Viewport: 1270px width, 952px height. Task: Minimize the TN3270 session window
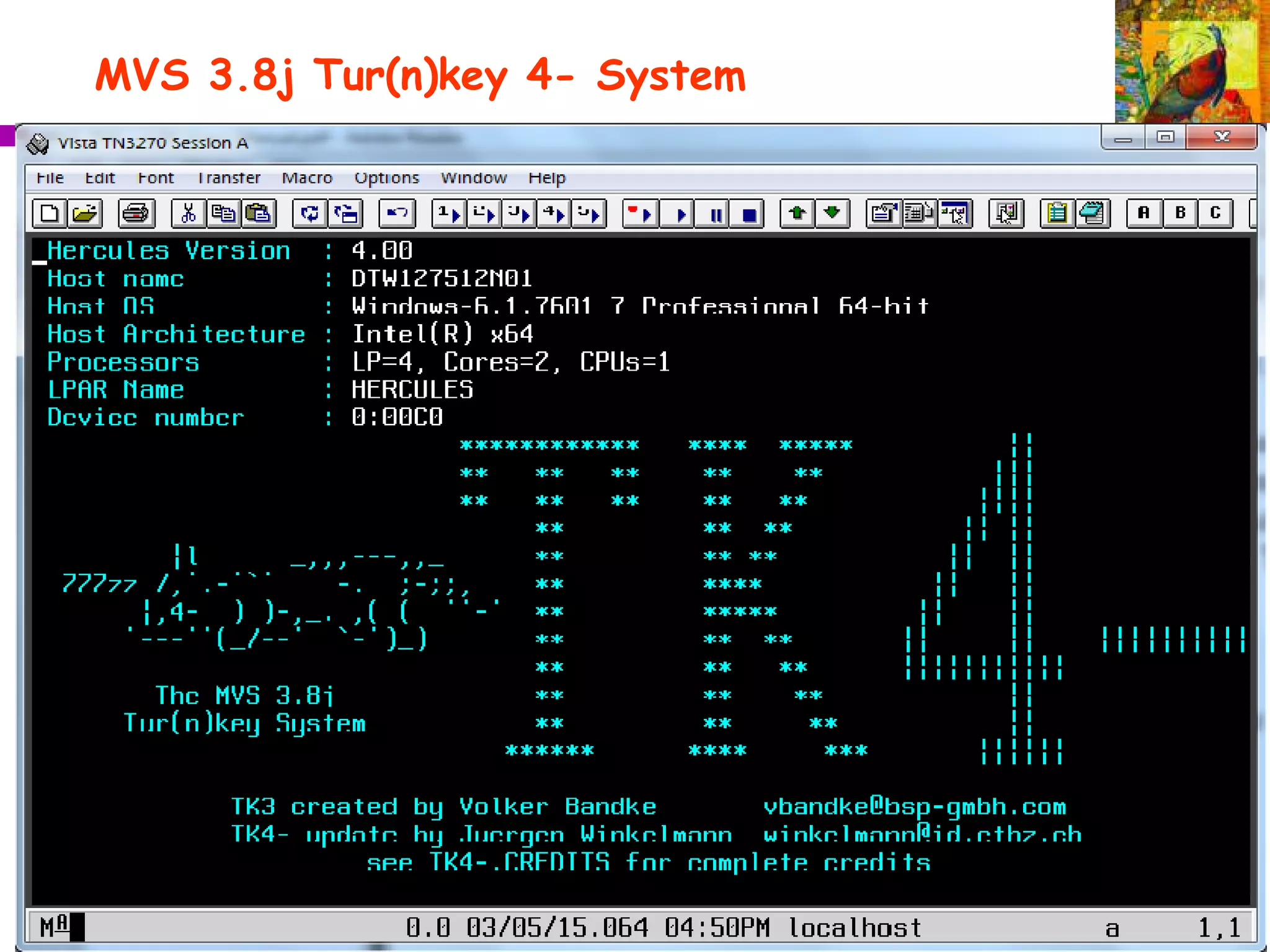[x=1123, y=138]
